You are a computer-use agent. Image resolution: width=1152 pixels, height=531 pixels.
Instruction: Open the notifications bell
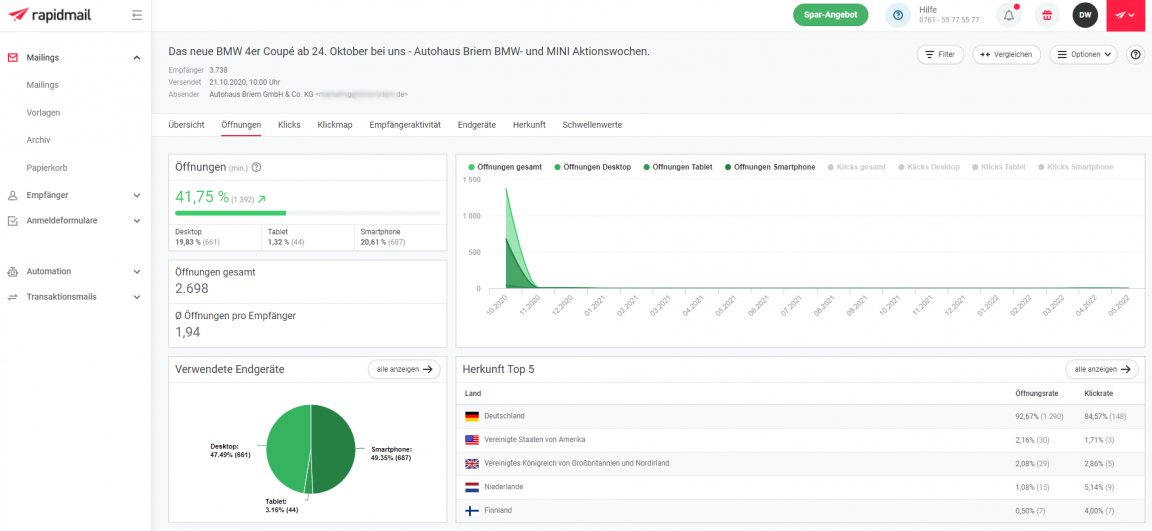1009,15
